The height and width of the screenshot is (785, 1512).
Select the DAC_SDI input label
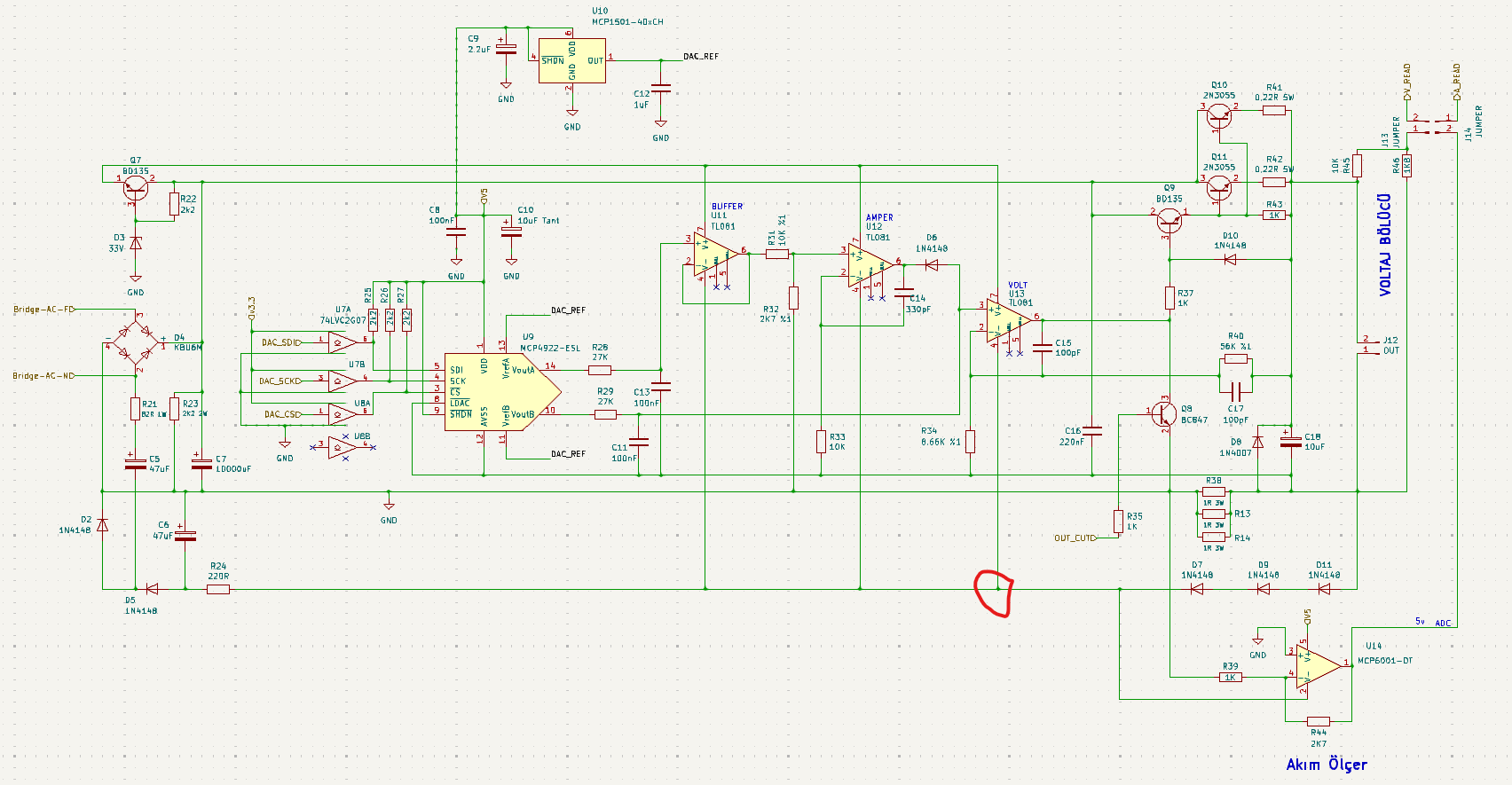[280, 341]
